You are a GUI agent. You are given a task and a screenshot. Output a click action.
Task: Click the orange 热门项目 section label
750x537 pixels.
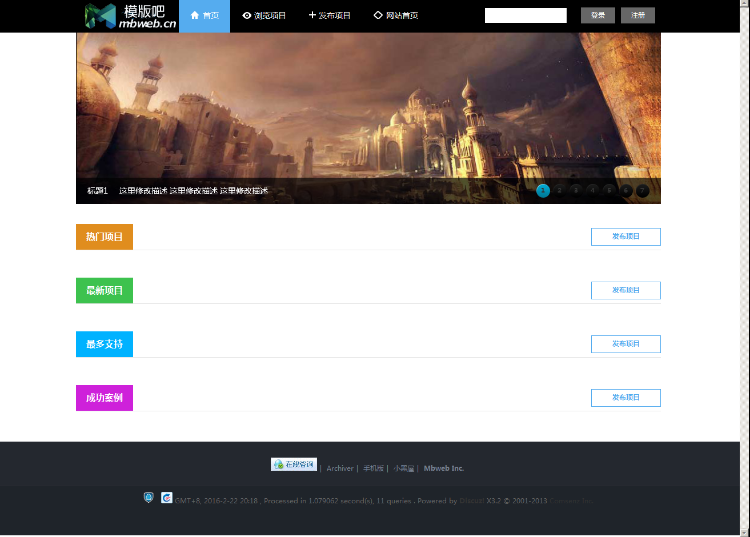point(104,237)
